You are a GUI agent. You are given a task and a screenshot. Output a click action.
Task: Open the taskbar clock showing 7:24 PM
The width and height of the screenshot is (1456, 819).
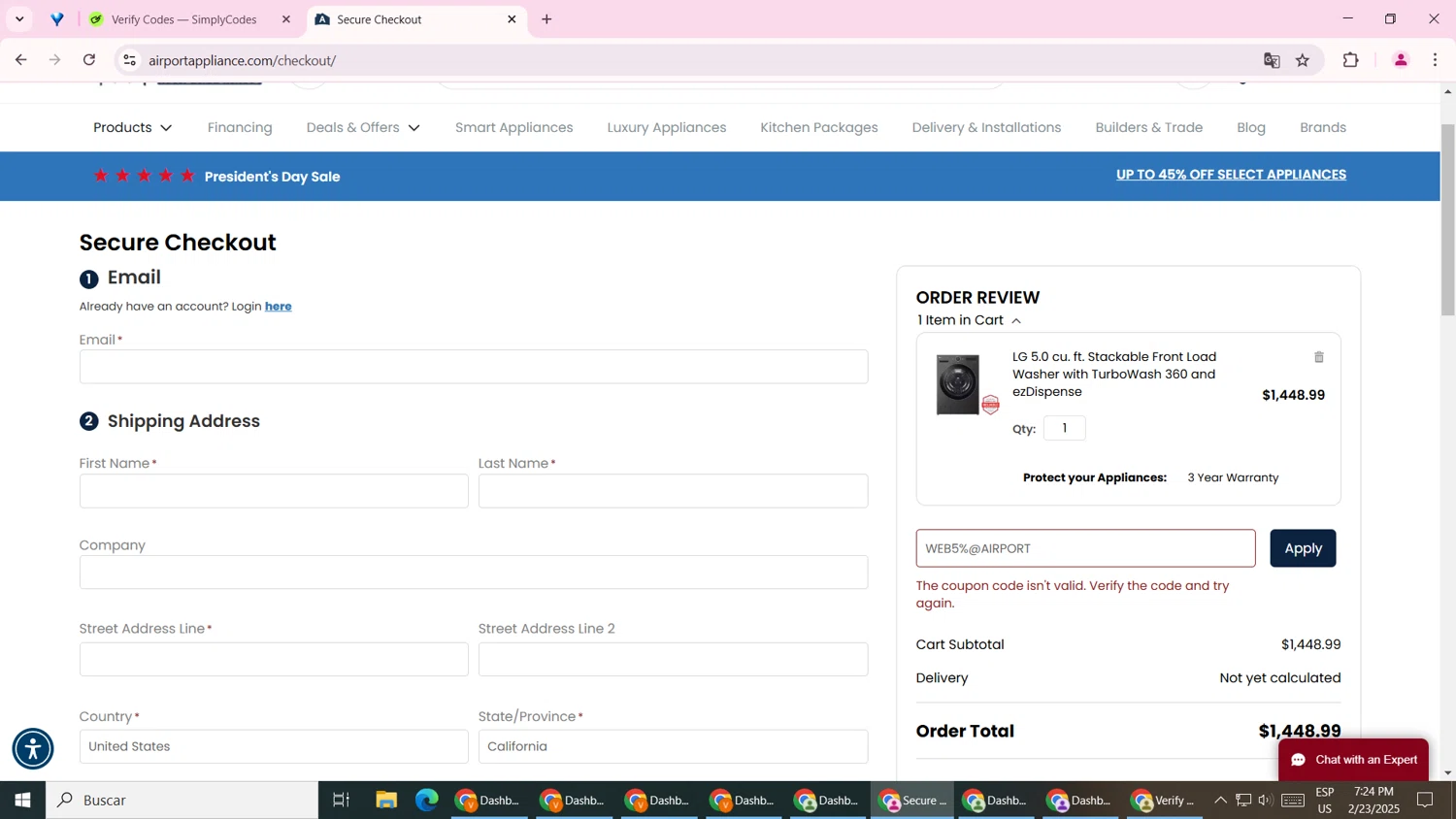pos(1373,801)
